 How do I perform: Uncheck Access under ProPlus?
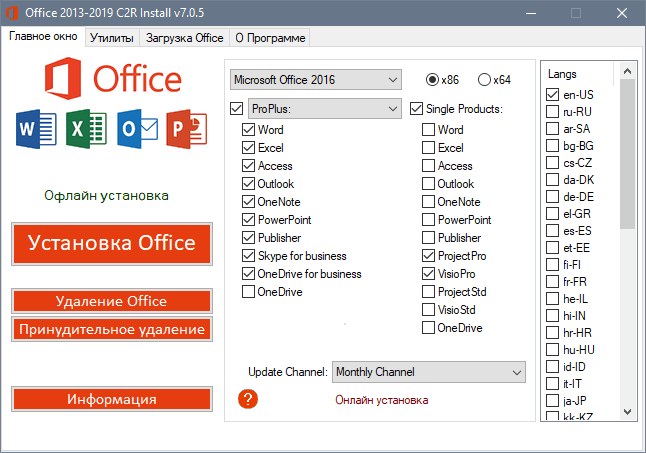248,166
